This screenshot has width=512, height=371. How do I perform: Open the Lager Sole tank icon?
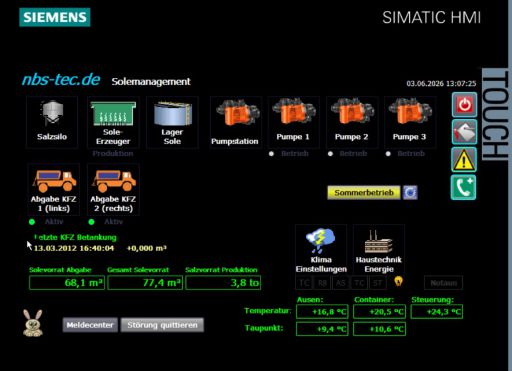172,122
